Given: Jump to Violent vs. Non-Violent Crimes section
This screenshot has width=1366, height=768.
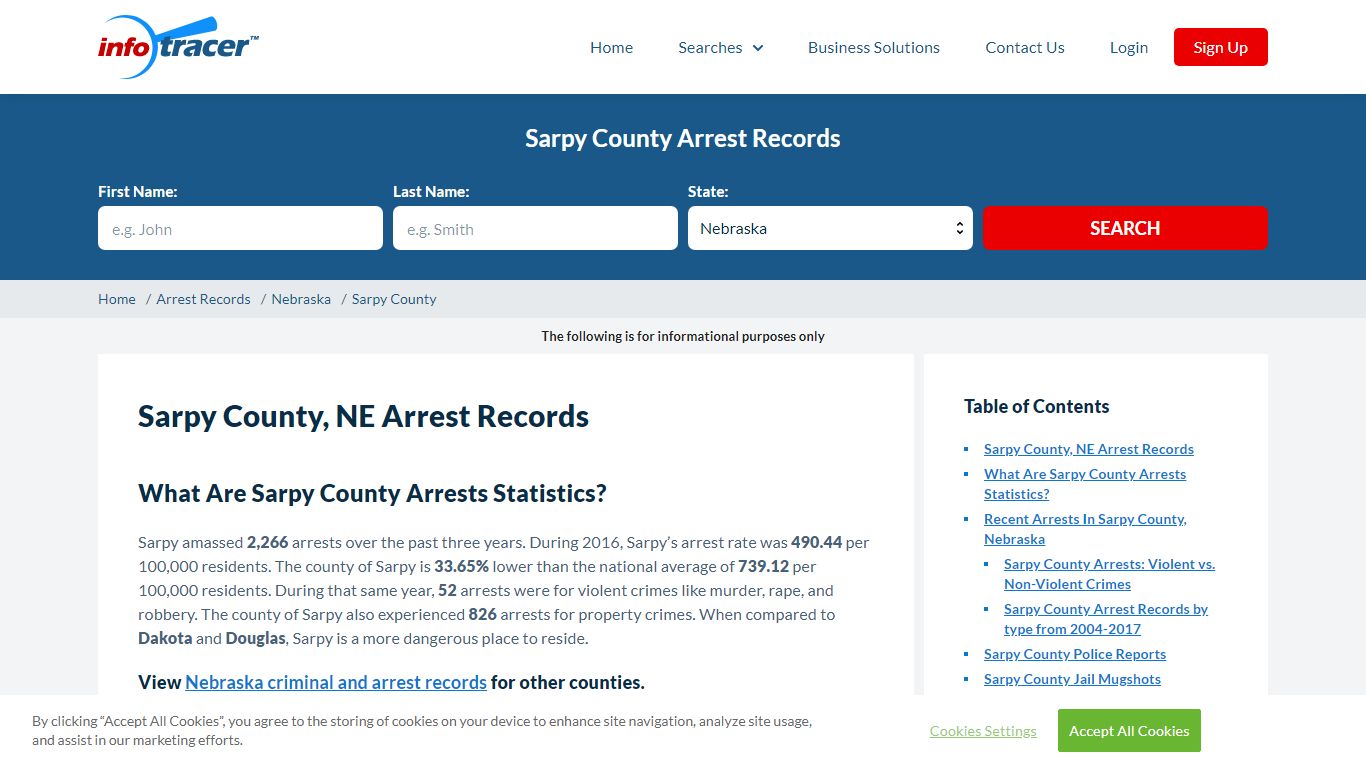Looking at the screenshot, I should pos(1109,574).
